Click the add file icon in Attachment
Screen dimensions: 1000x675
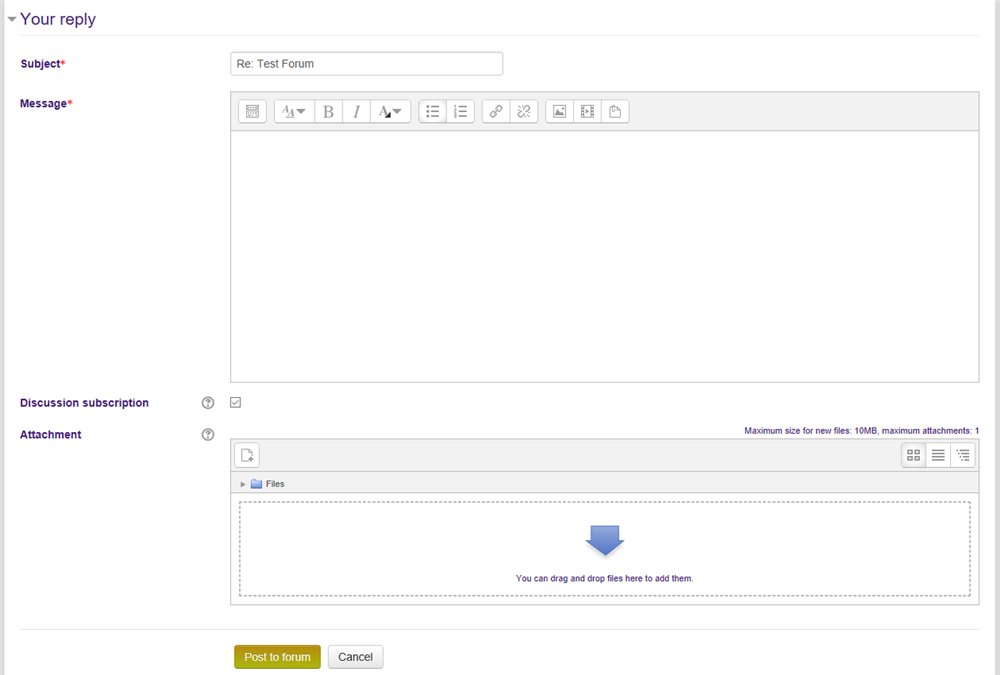click(x=247, y=455)
